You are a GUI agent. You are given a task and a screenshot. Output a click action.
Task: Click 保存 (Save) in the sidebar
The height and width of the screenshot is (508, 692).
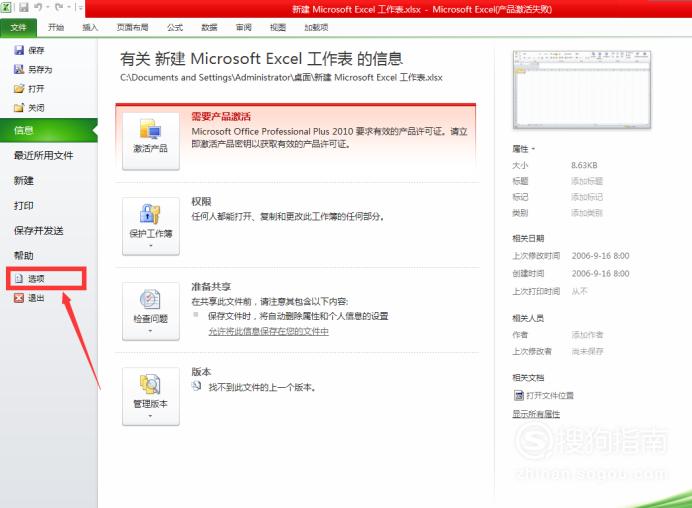click(x=29, y=50)
